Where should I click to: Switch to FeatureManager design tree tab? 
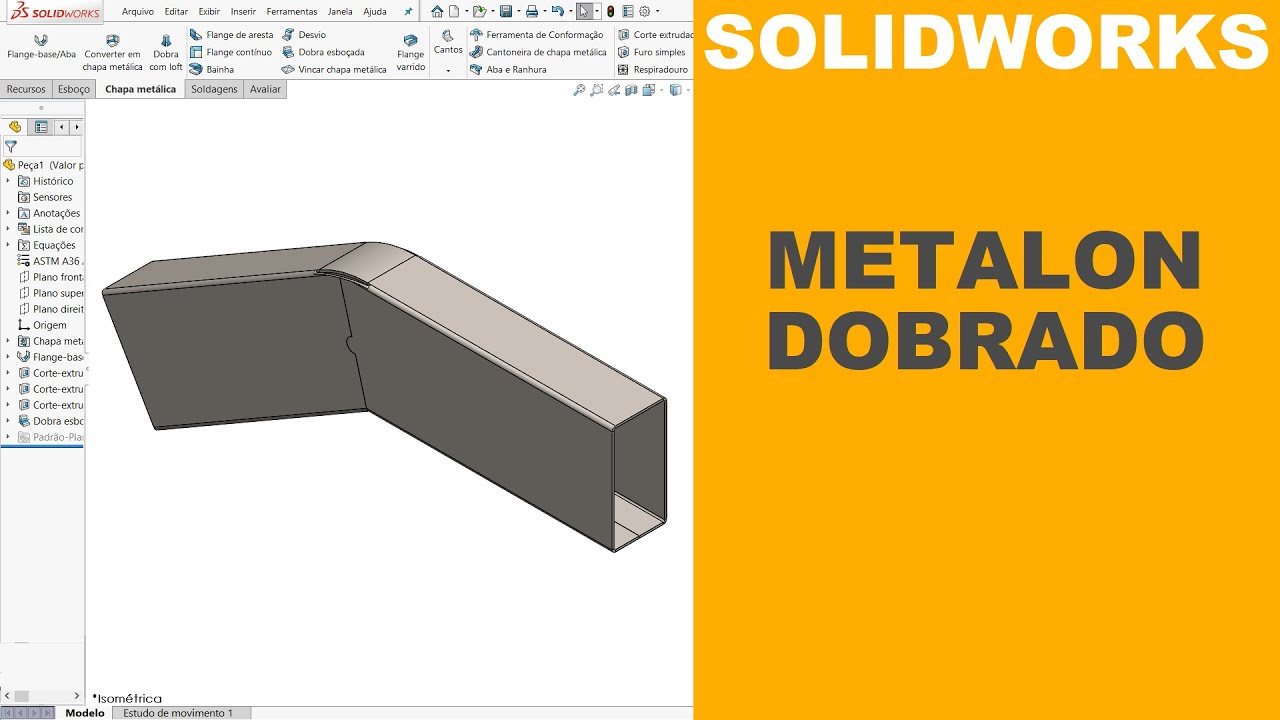pos(15,127)
